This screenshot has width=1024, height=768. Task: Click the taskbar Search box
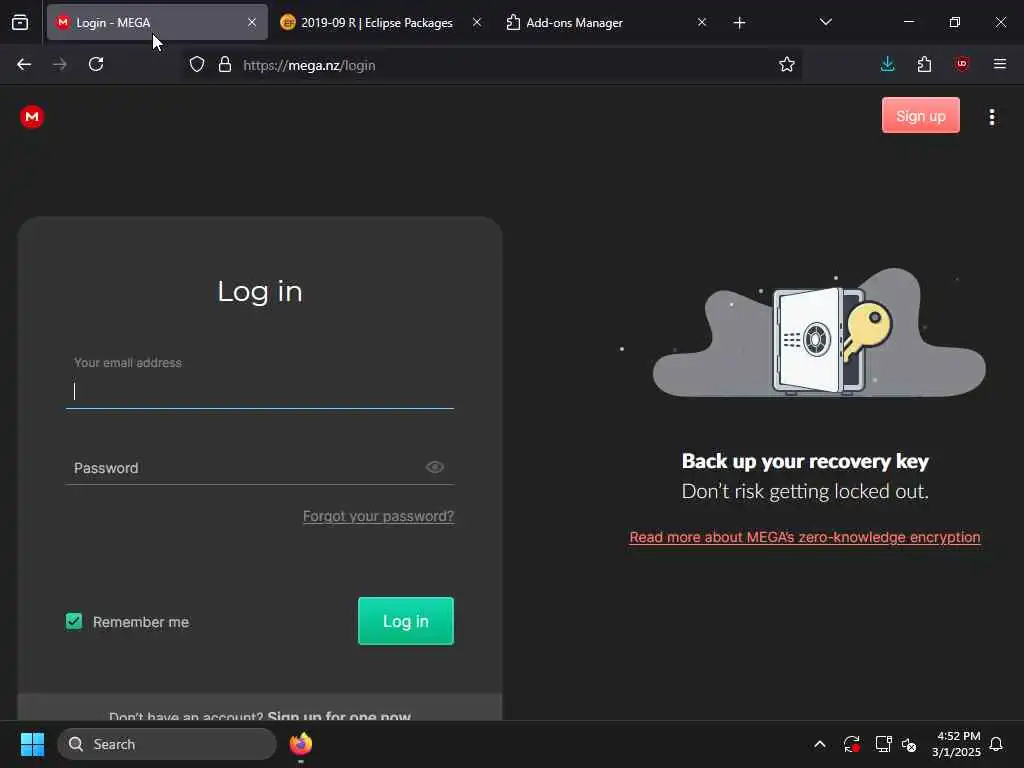click(x=167, y=744)
